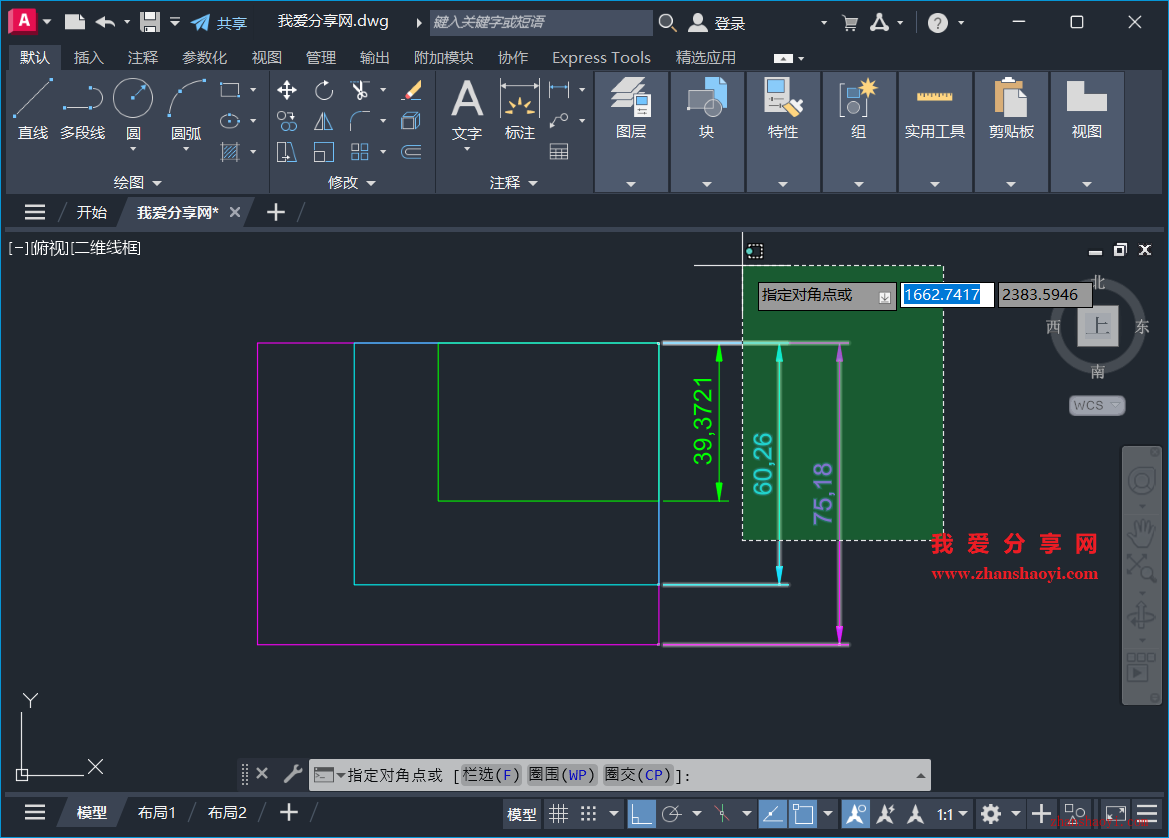Switch to the 布局2 layout tab
Image resolution: width=1169 pixels, height=838 pixels.
click(227, 813)
